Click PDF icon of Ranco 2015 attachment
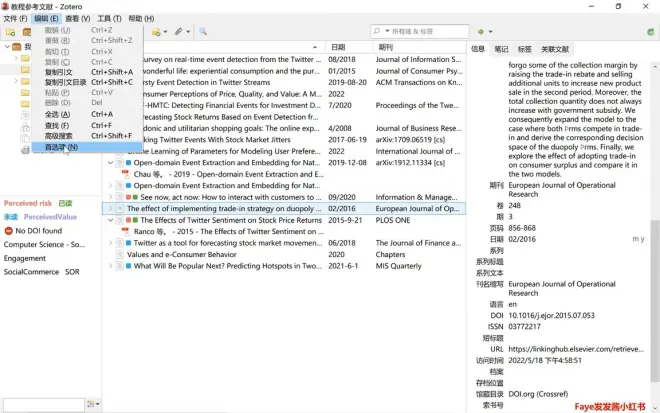The image size is (660, 413). 125,231
